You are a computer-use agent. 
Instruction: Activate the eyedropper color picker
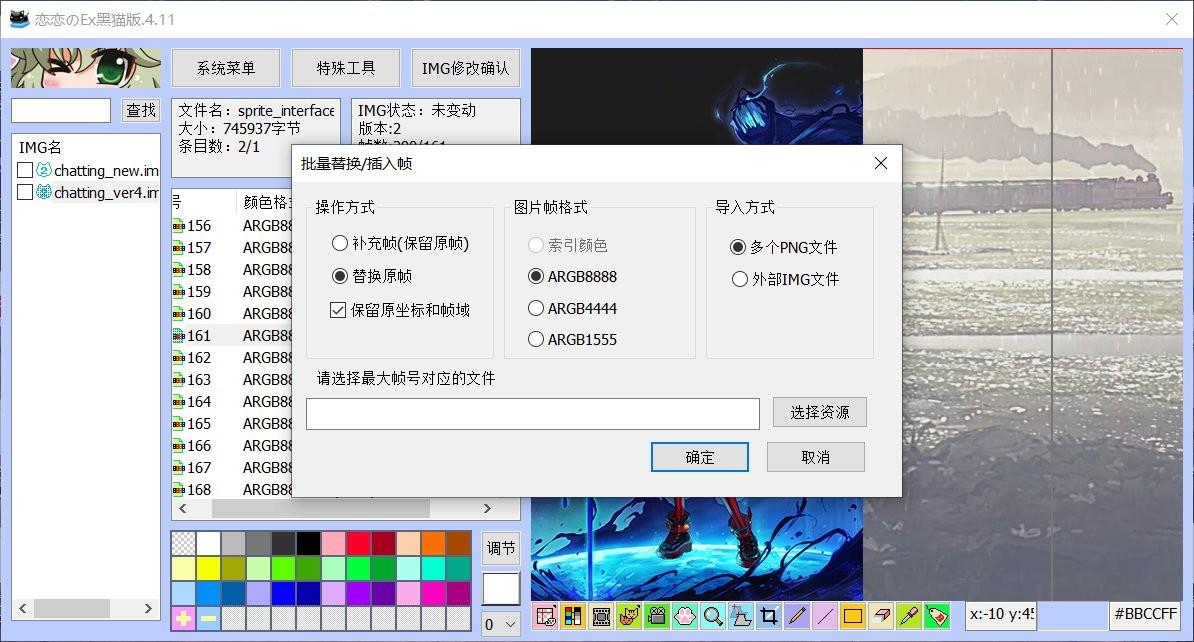(909, 616)
